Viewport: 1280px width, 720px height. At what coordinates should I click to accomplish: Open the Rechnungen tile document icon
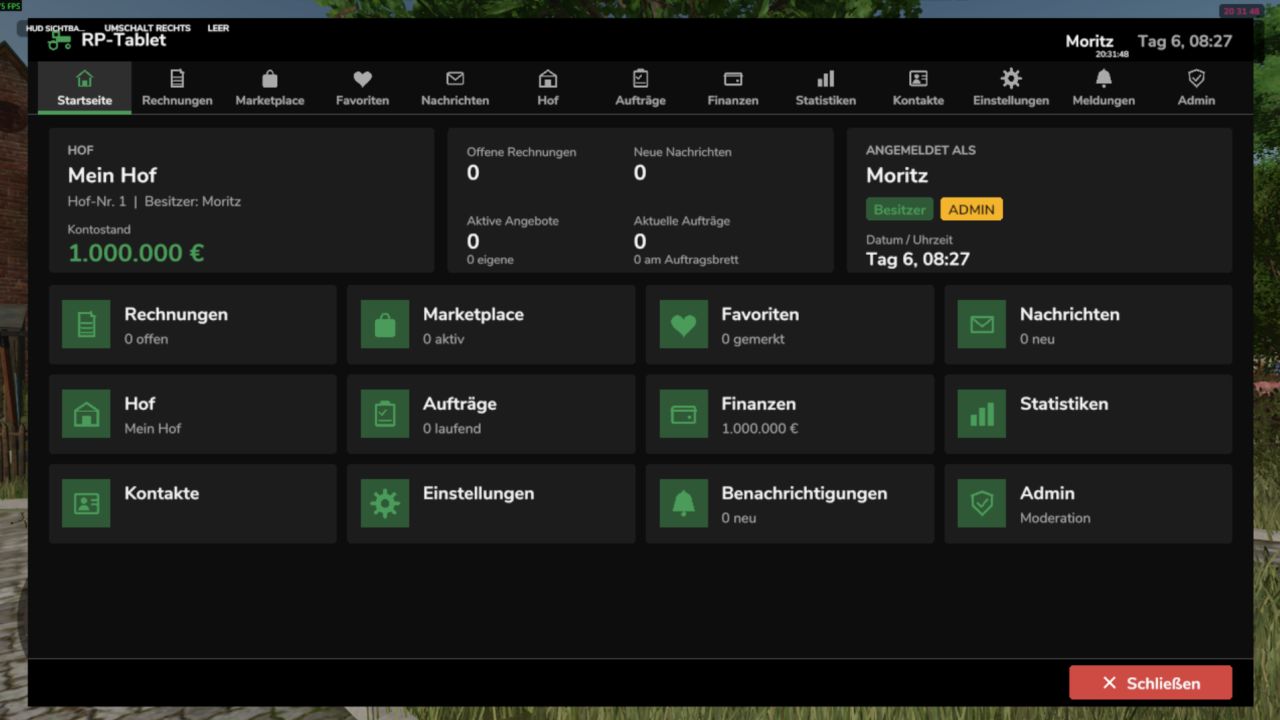click(86, 324)
